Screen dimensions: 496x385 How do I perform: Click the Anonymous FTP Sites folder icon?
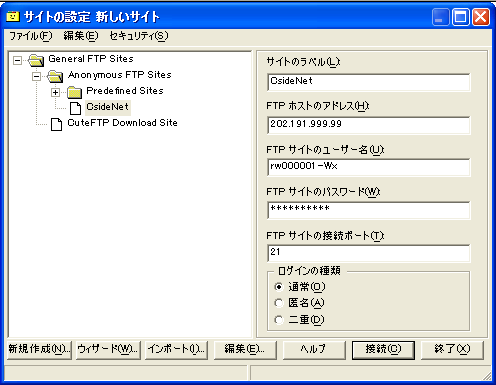(x=55, y=76)
